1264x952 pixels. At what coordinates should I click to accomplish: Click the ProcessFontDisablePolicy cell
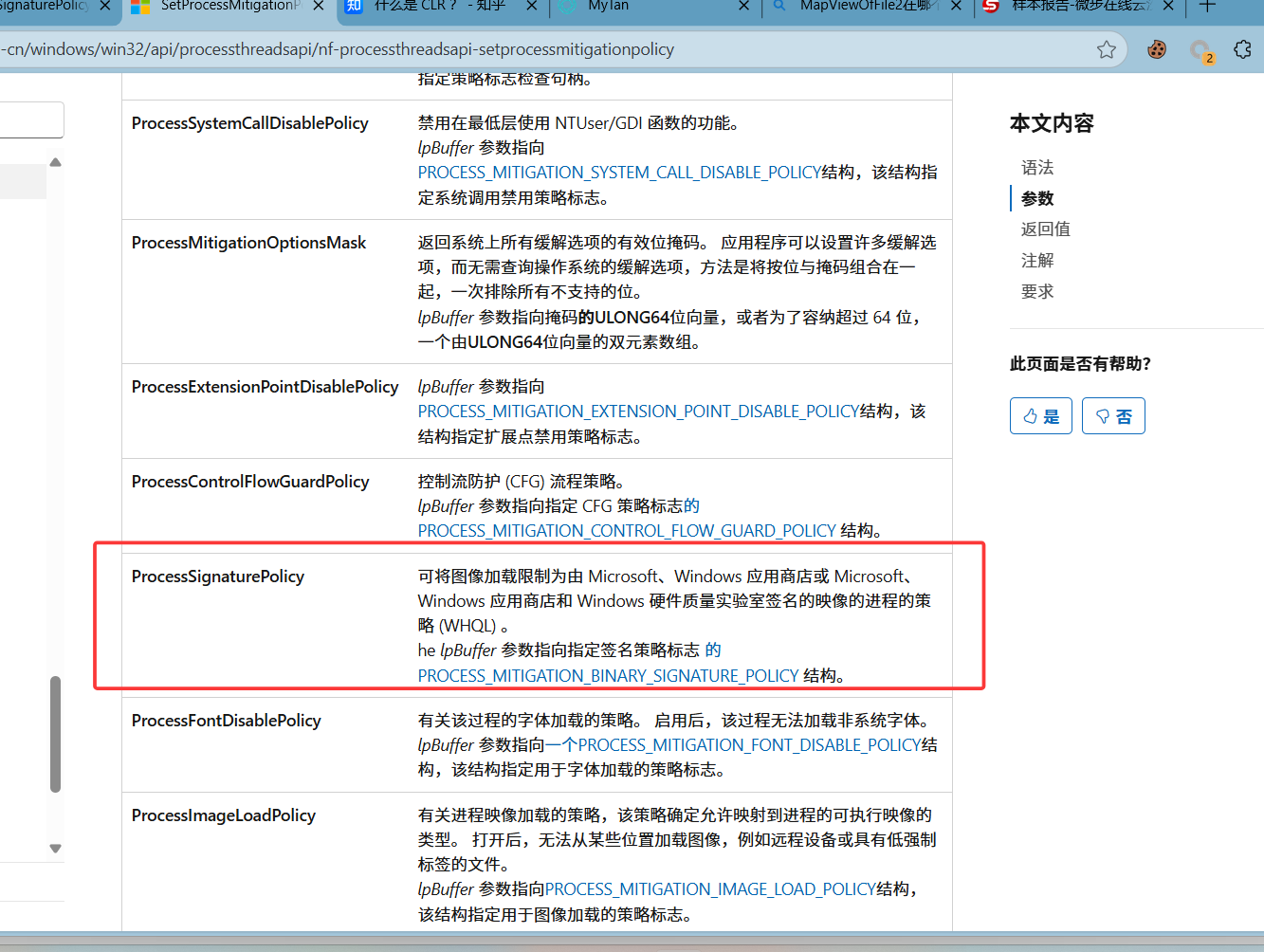click(227, 721)
